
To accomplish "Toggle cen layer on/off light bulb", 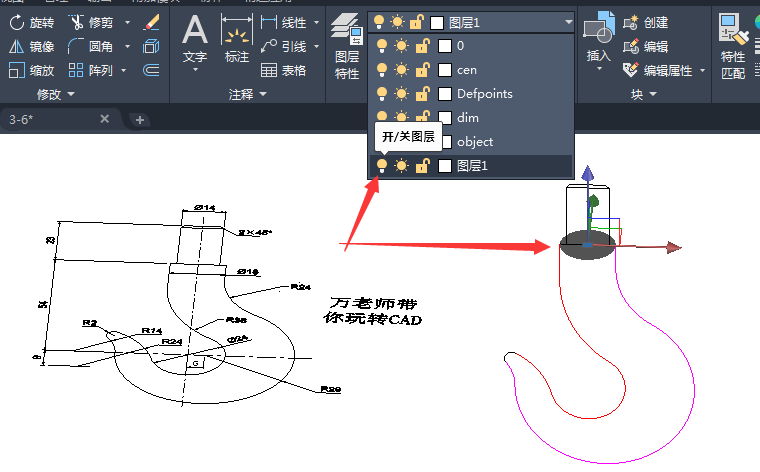I will click(x=382, y=70).
